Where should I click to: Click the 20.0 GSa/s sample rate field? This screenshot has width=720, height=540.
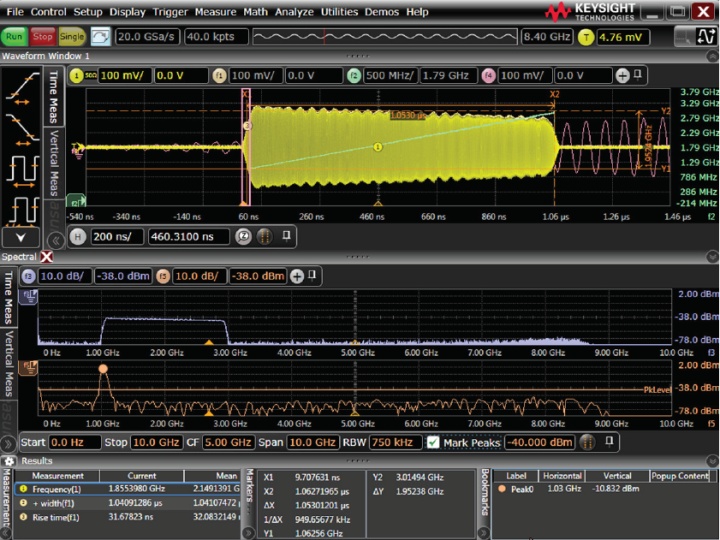coord(147,37)
